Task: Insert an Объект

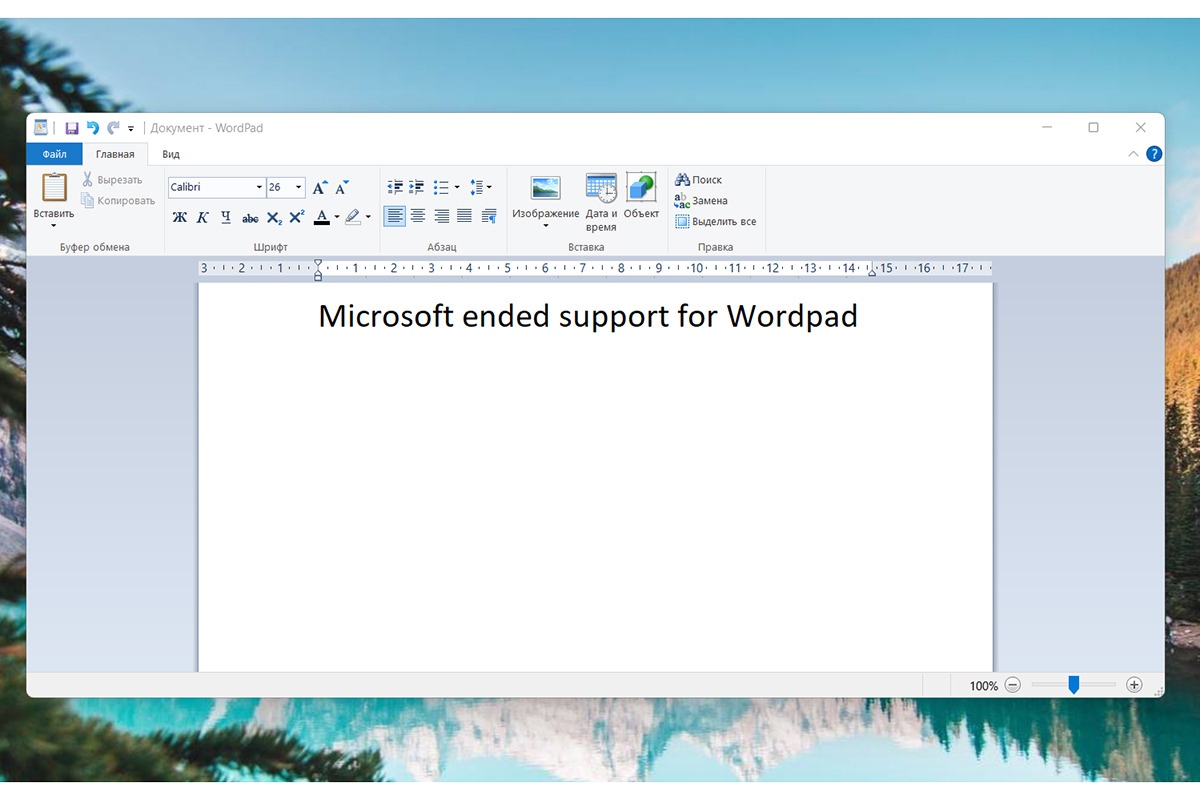Action: click(x=641, y=196)
